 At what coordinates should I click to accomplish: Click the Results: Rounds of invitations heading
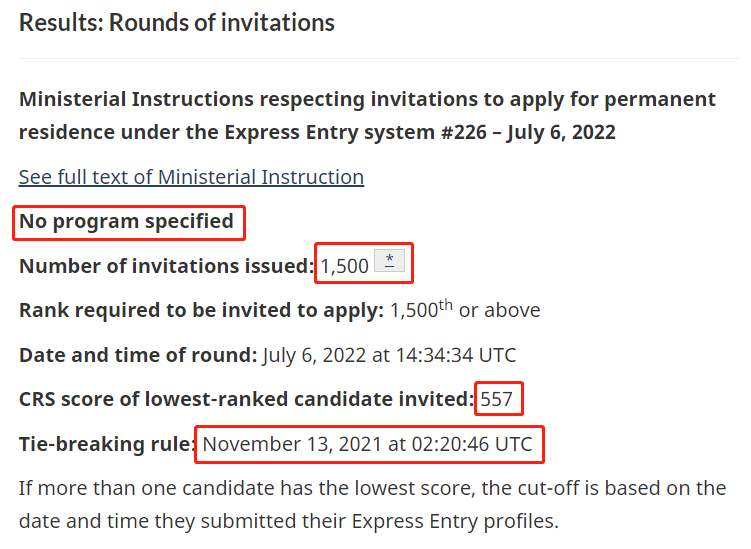coord(177,23)
